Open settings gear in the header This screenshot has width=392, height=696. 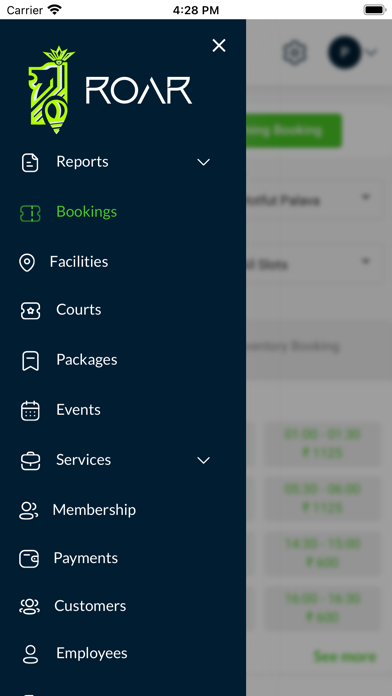295,53
